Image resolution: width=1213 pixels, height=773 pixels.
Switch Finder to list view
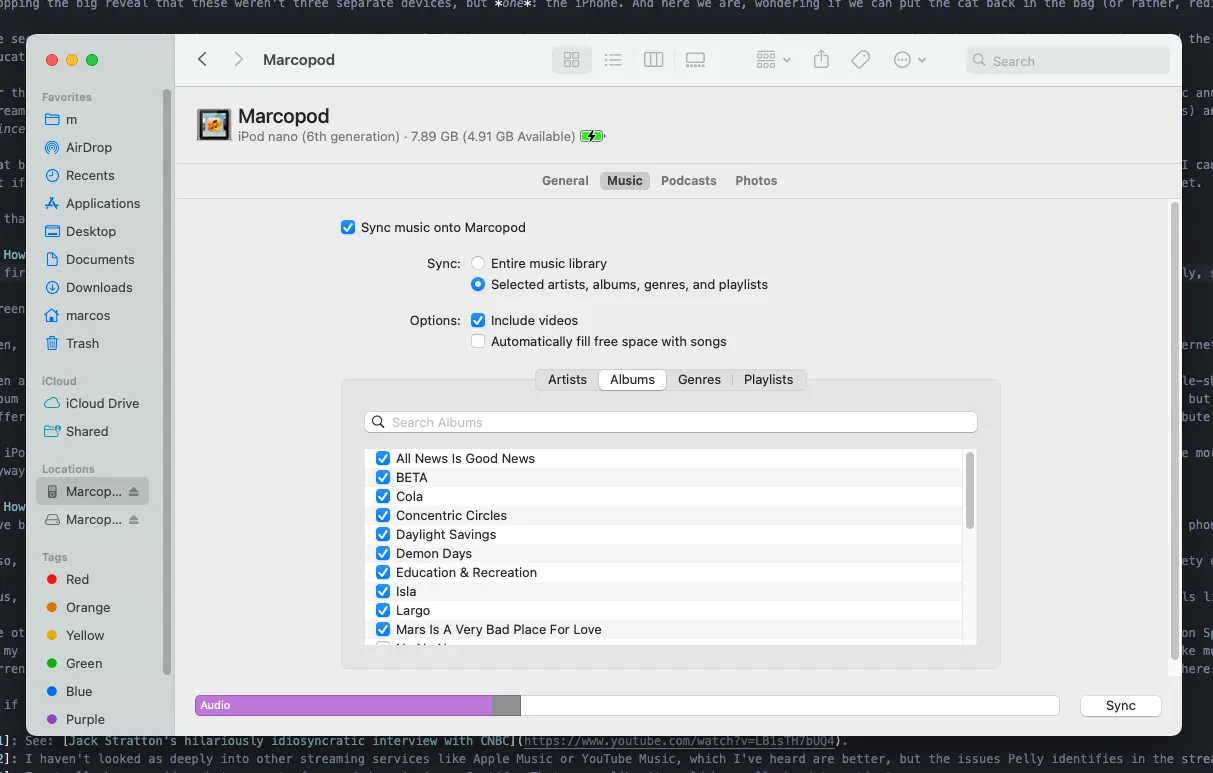point(613,59)
